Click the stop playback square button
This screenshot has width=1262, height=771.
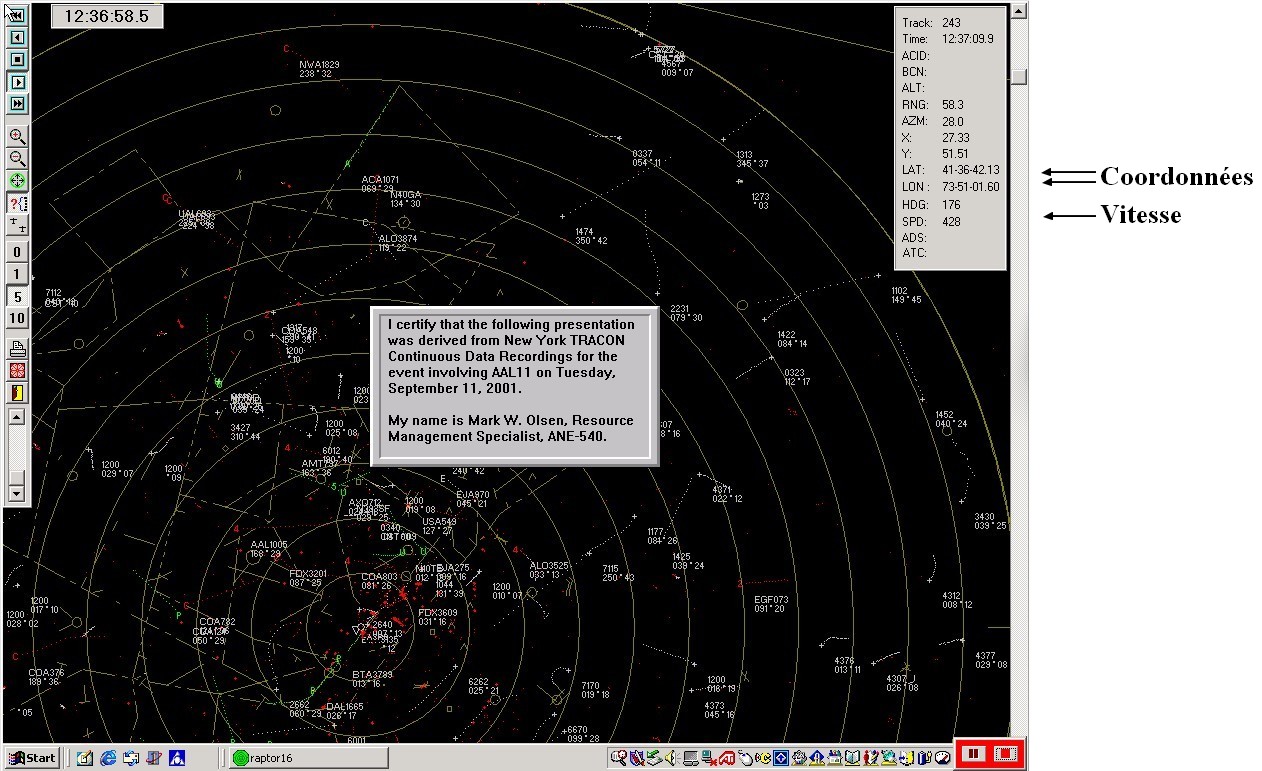tap(17, 59)
